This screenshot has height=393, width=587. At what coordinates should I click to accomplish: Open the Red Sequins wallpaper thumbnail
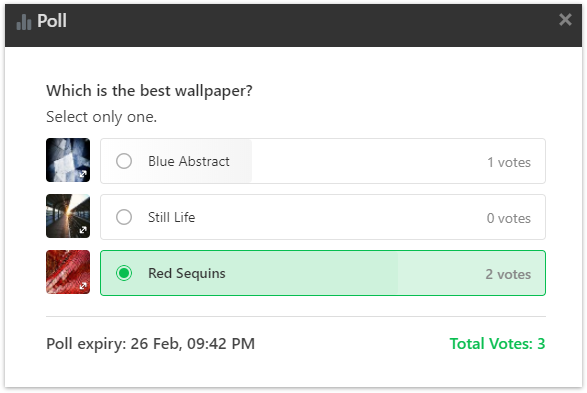tap(68, 272)
